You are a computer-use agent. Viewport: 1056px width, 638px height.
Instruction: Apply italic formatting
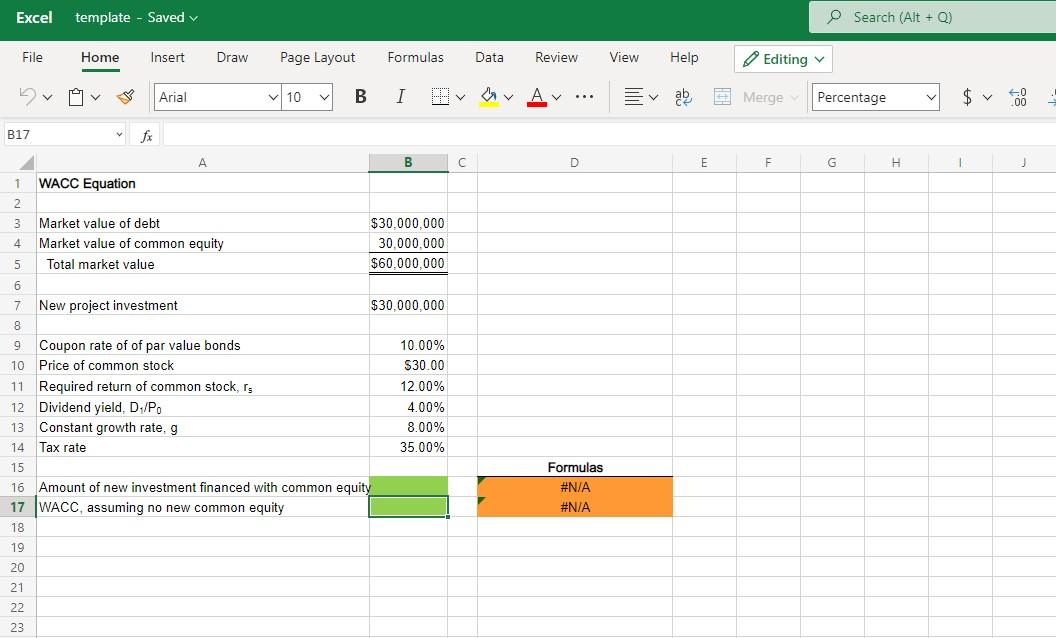coord(400,96)
